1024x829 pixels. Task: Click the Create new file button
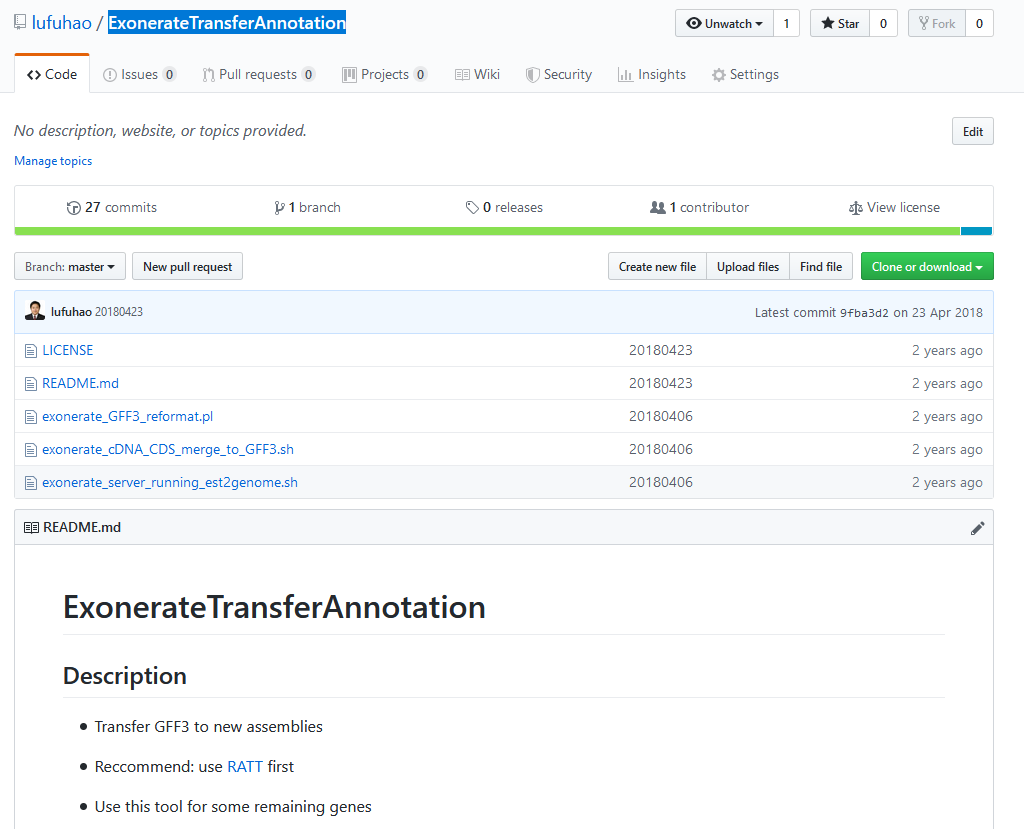[x=657, y=267]
